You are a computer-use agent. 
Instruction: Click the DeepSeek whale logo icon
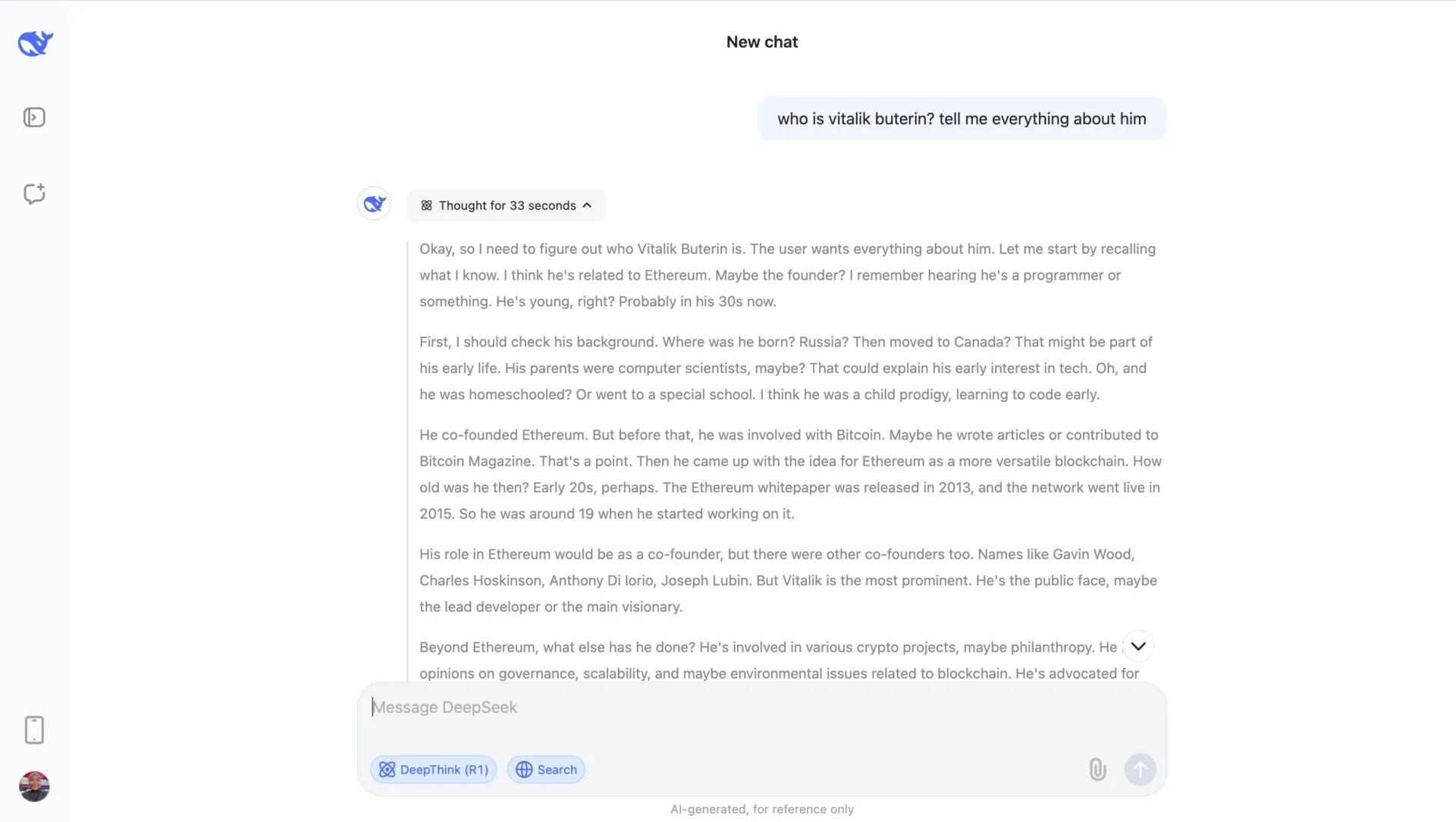coord(35,42)
